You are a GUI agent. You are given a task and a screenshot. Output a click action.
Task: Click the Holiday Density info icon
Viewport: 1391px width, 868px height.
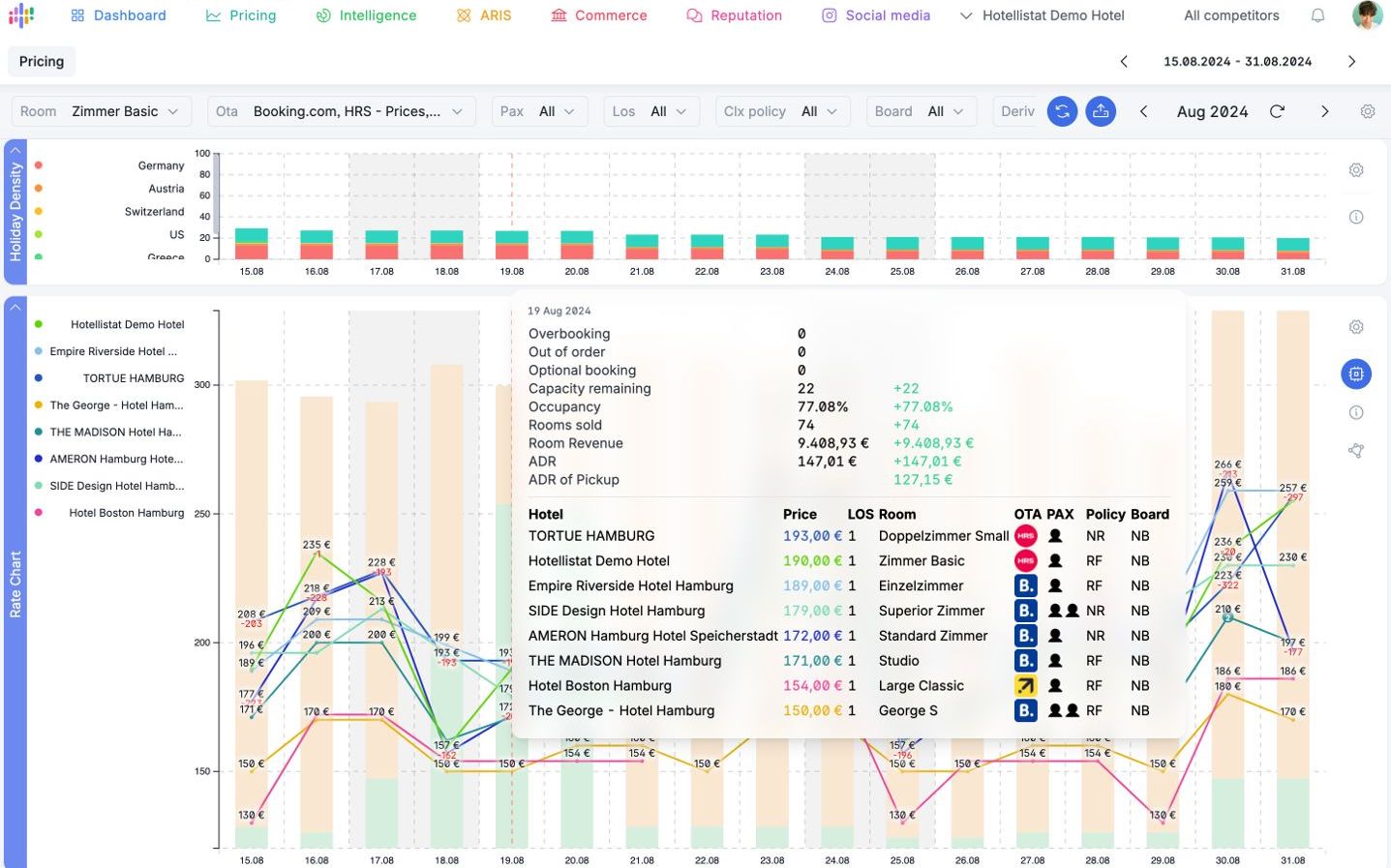pyautogui.click(x=1356, y=217)
